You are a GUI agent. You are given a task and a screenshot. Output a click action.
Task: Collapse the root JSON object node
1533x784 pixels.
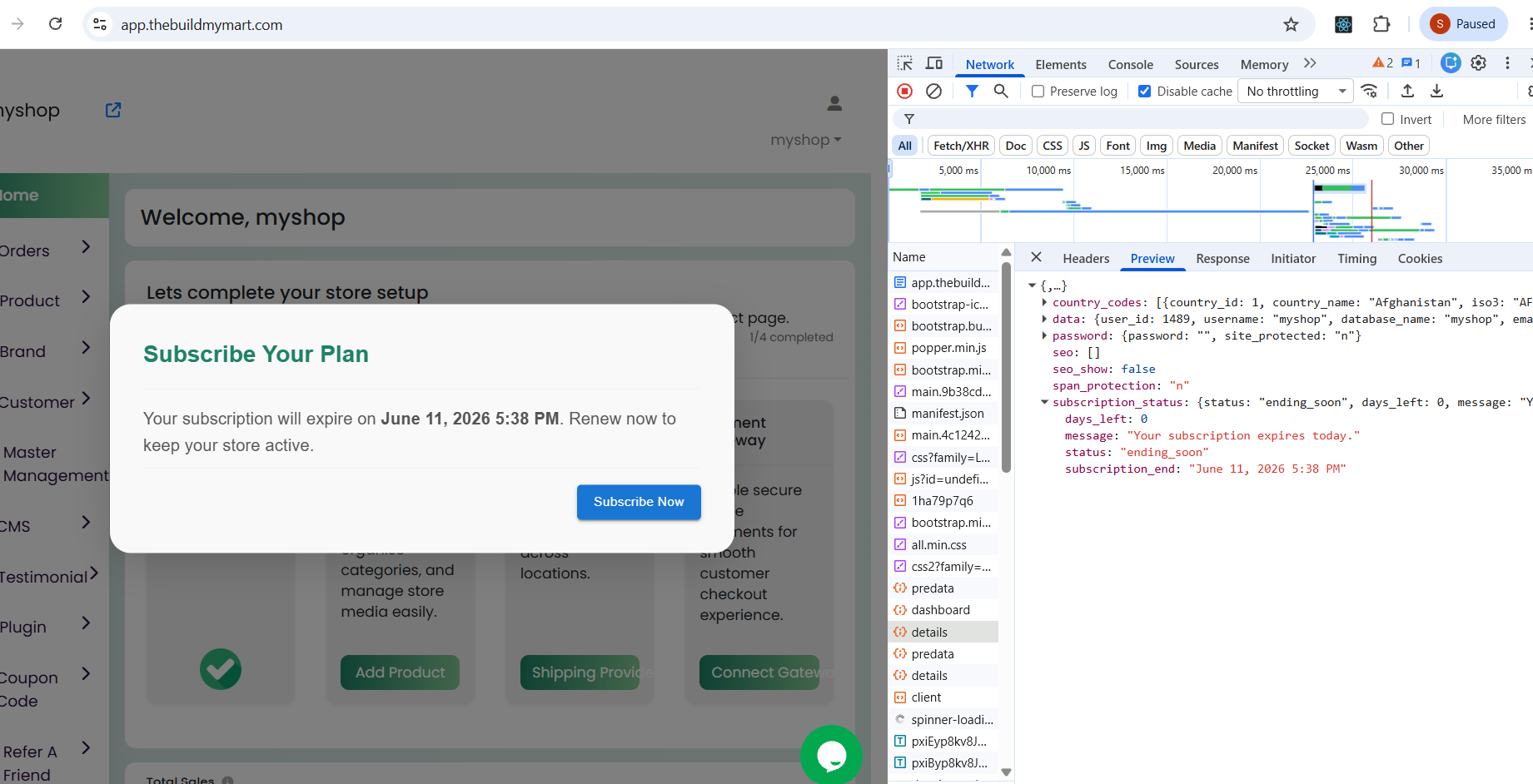pos(1032,285)
